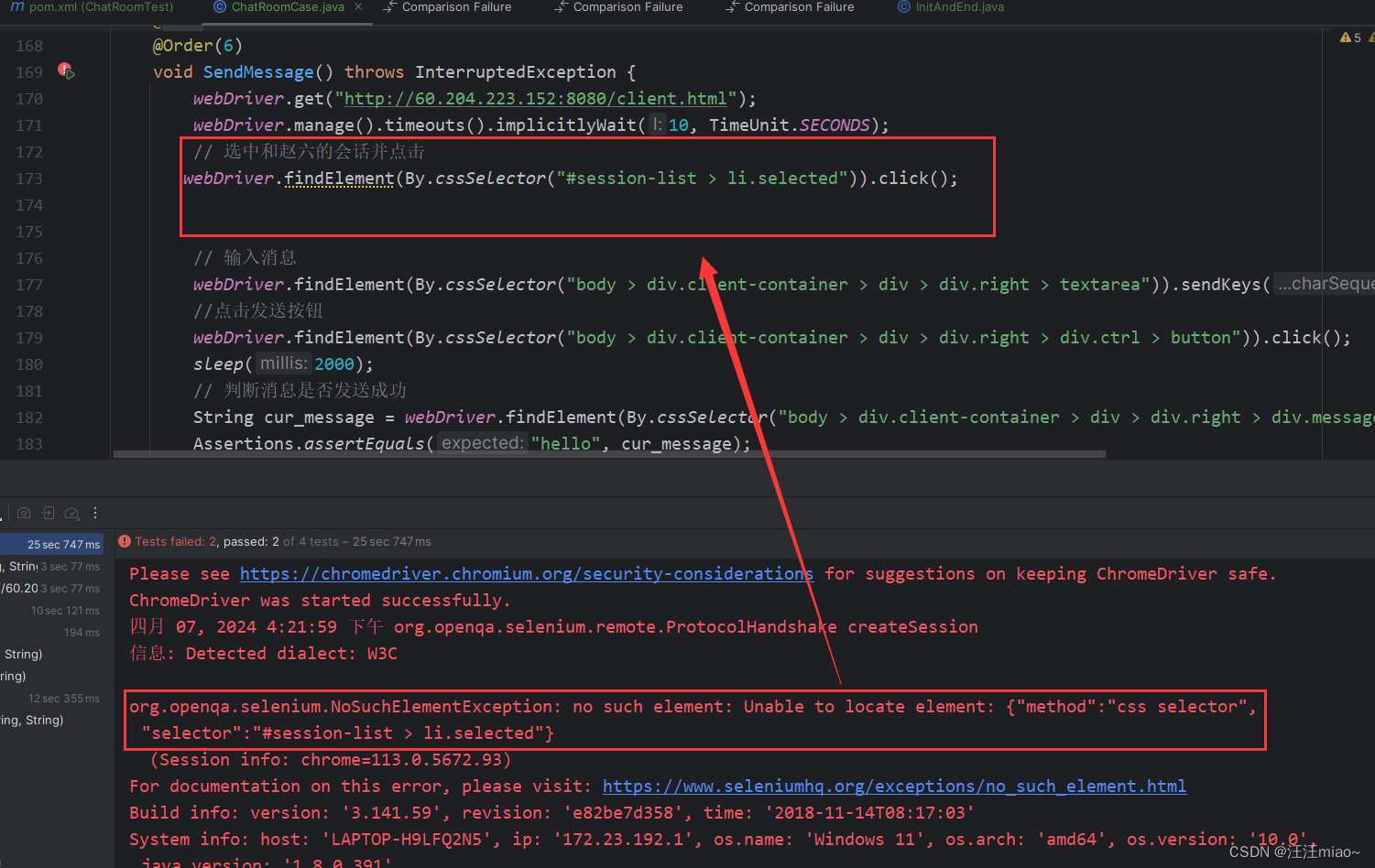Click the 'throws InterruptedException' clause
This screenshot has height=868, width=1375.
480,72
